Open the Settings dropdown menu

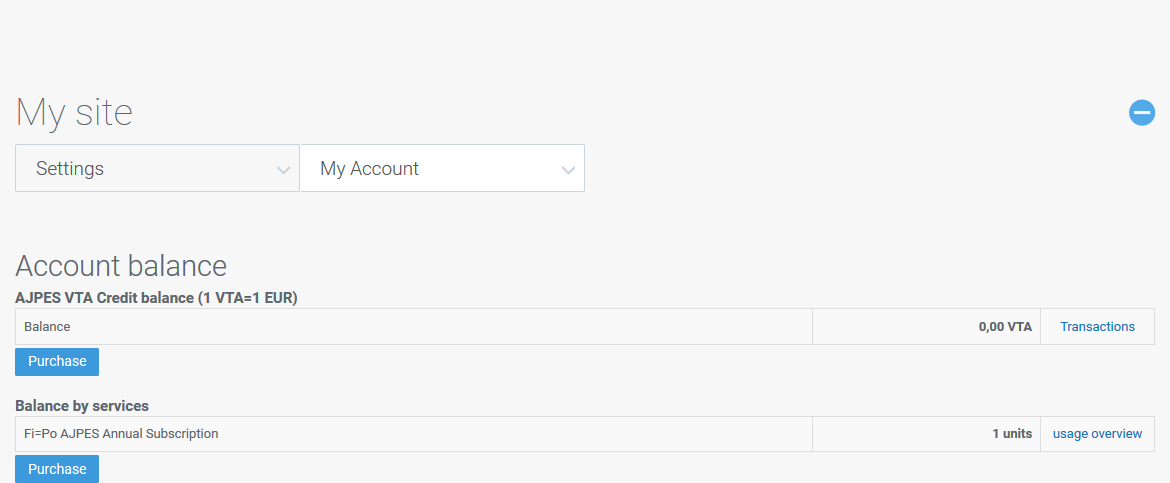point(157,168)
